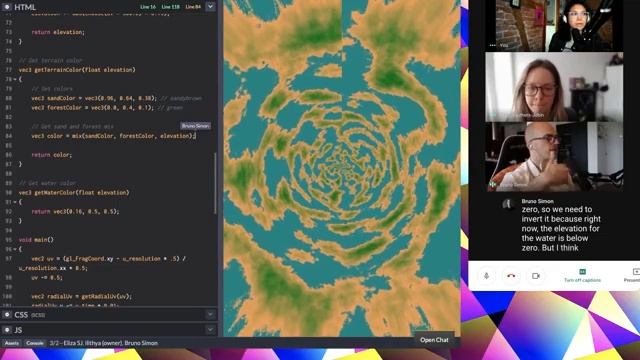This screenshot has height=360, width=640.
Task: Open the Assets panel
Action: [x=12, y=343]
